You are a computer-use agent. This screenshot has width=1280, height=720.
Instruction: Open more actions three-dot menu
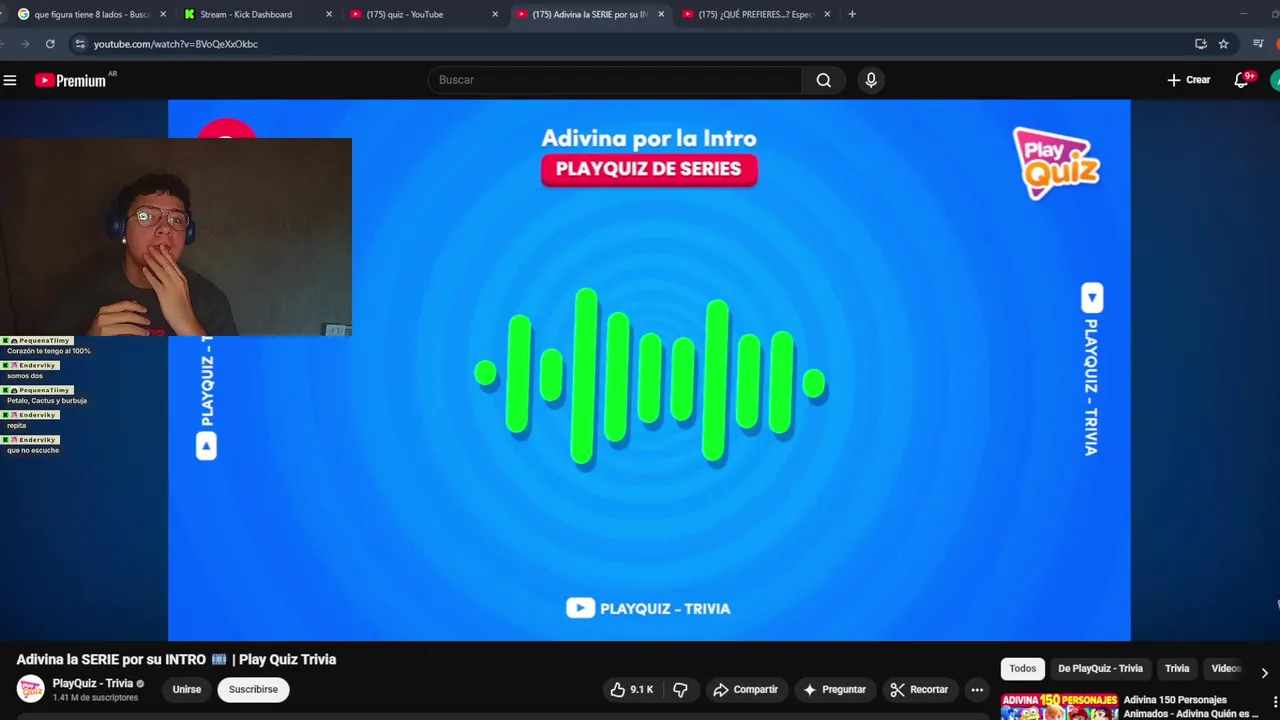(977, 689)
